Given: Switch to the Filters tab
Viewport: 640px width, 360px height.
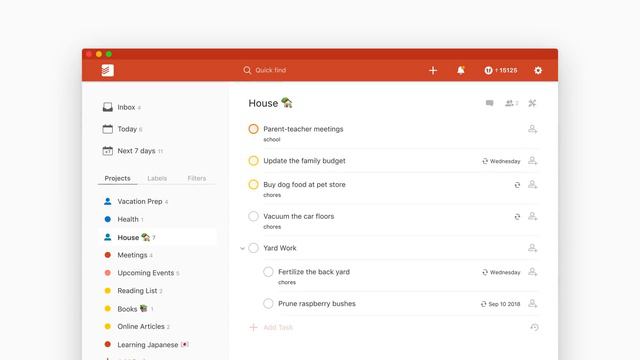Looking at the screenshot, I should pyautogui.click(x=197, y=178).
